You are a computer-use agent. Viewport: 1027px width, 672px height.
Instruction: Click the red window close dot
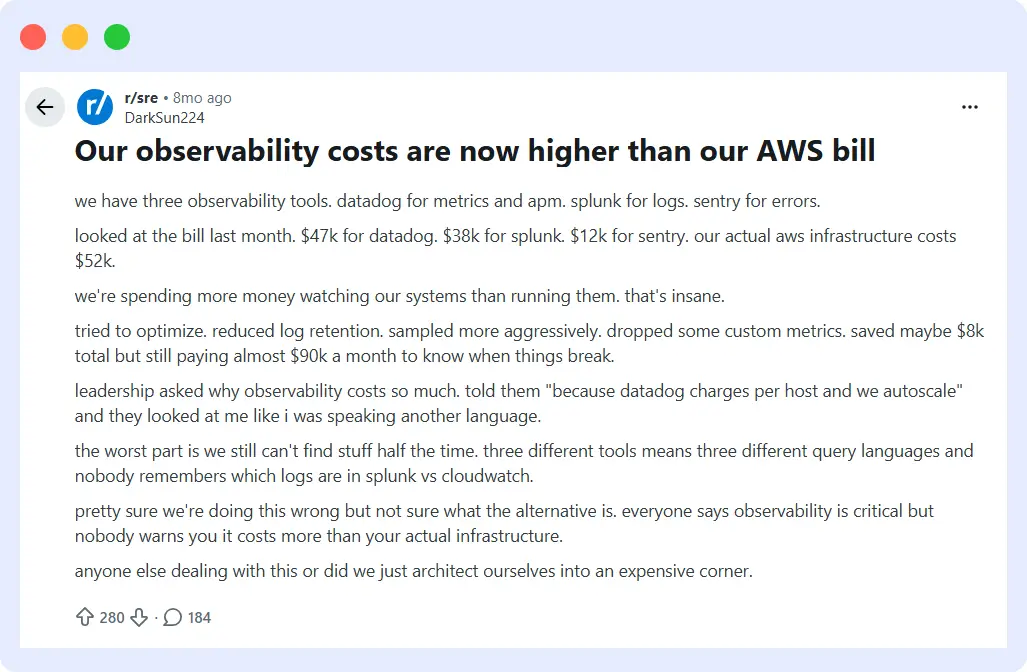tap(33, 37)
